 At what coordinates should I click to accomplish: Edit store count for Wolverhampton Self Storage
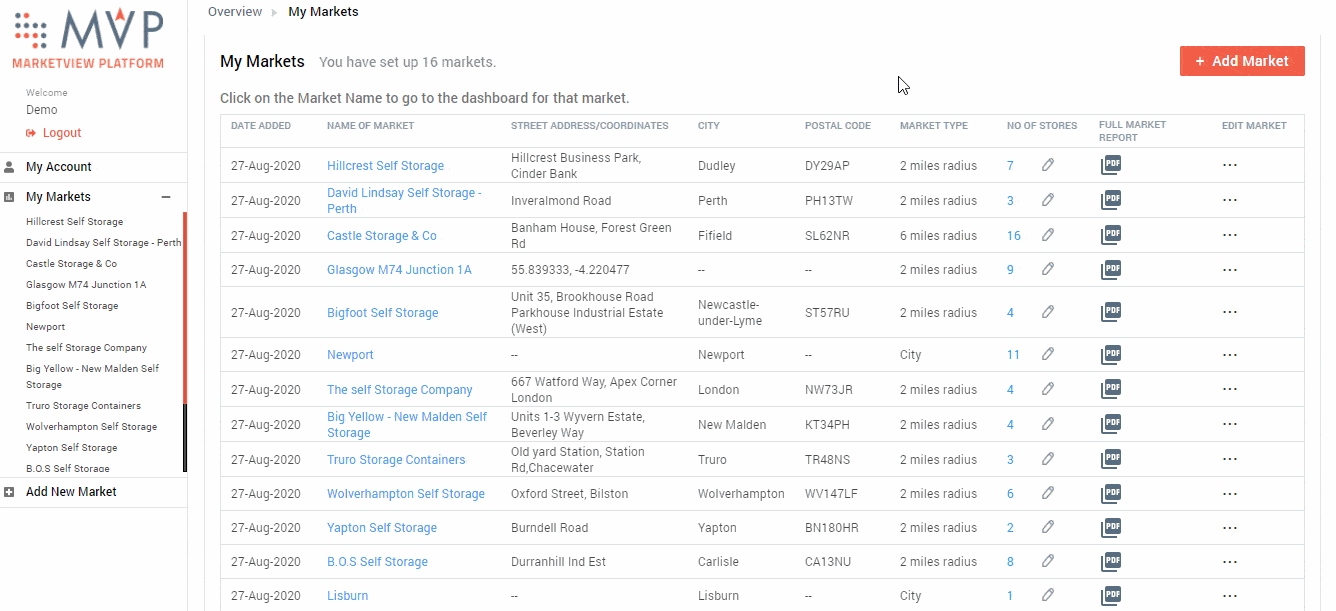tap(1048, 493)
